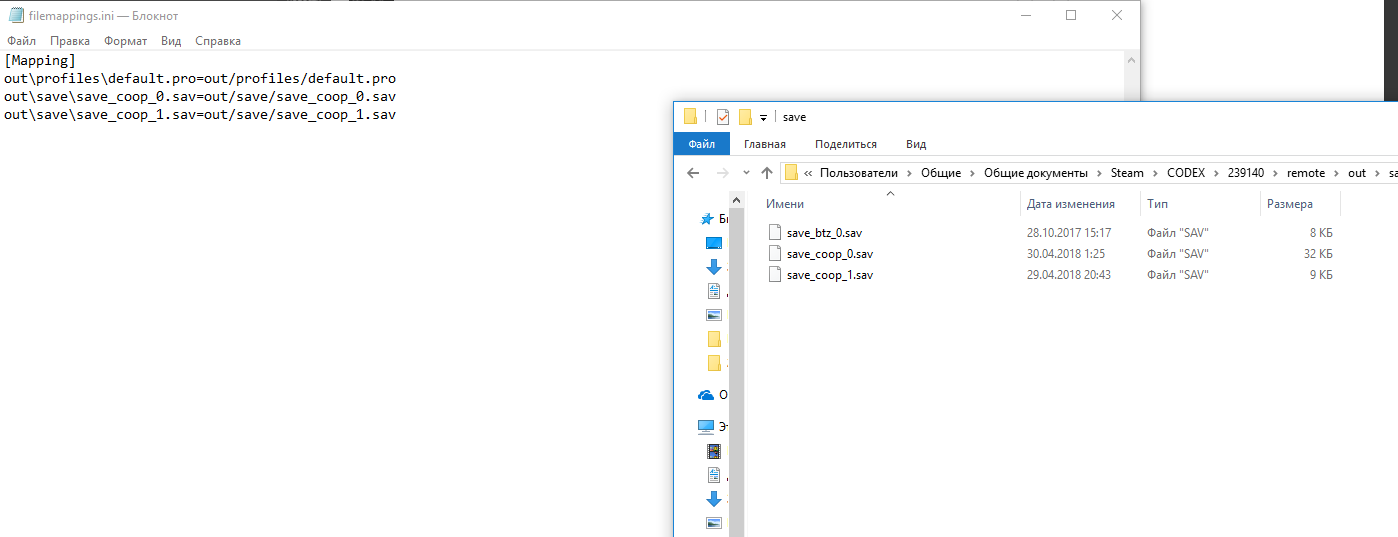Screen dimensions: 1398x537
Task: Click CODEX in the address bar path
Action: (x=1186, y=173)
